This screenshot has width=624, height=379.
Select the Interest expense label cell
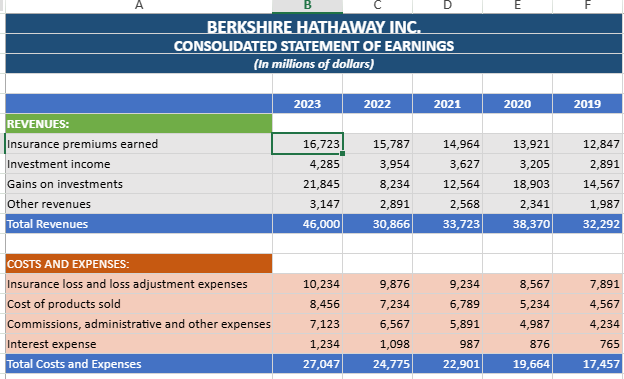coord(139,344)
